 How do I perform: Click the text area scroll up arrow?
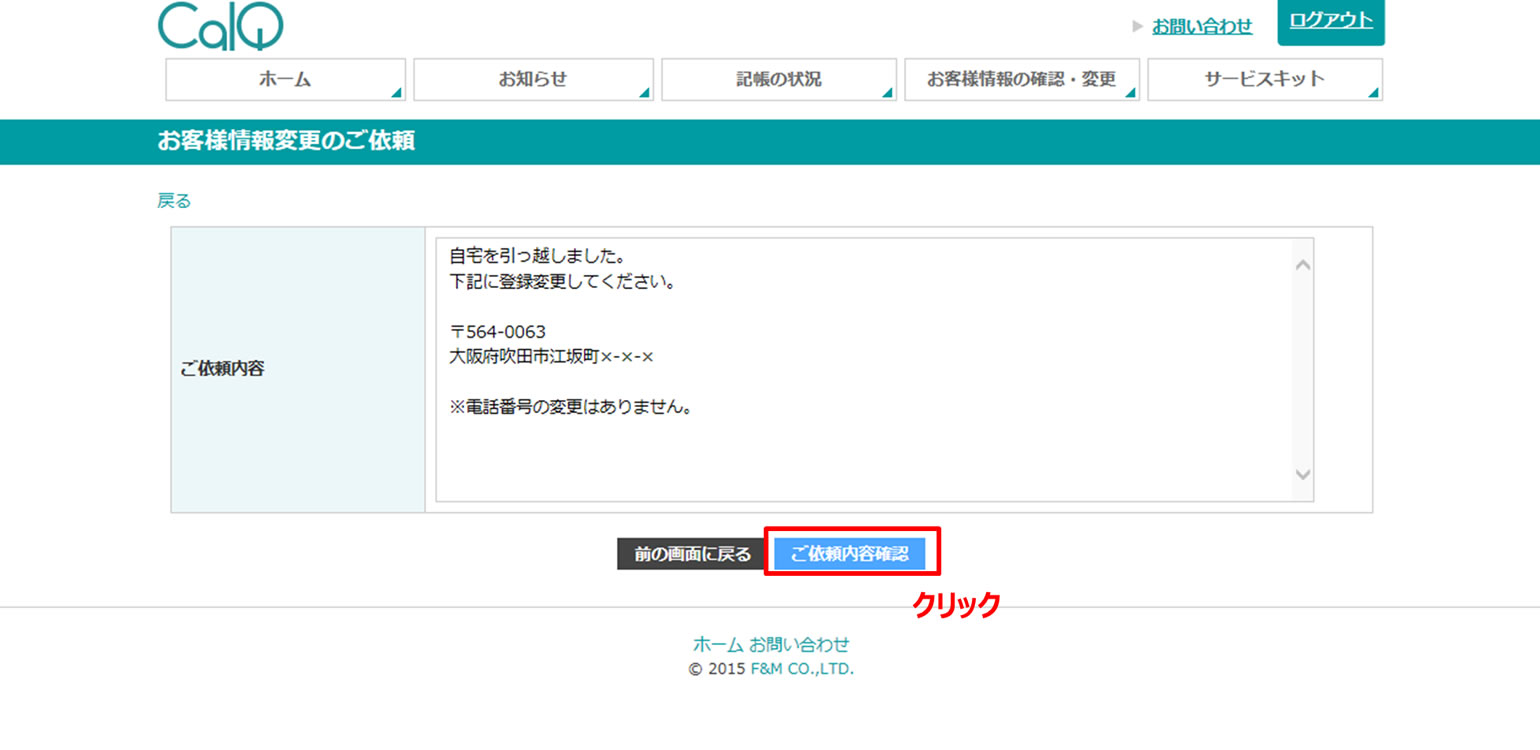(x=1302, y=265)
